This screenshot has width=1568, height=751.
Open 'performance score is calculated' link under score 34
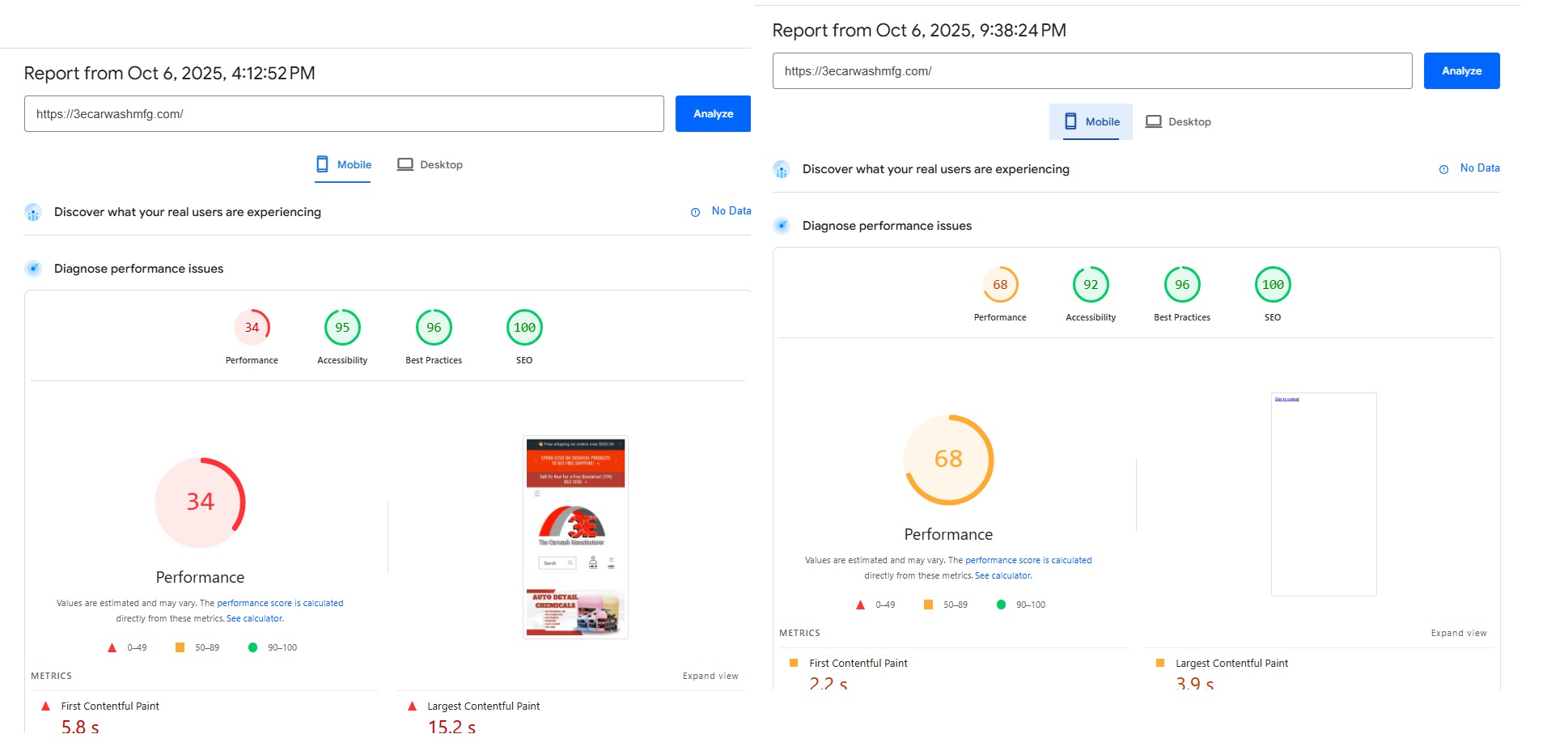click(280, 603)
